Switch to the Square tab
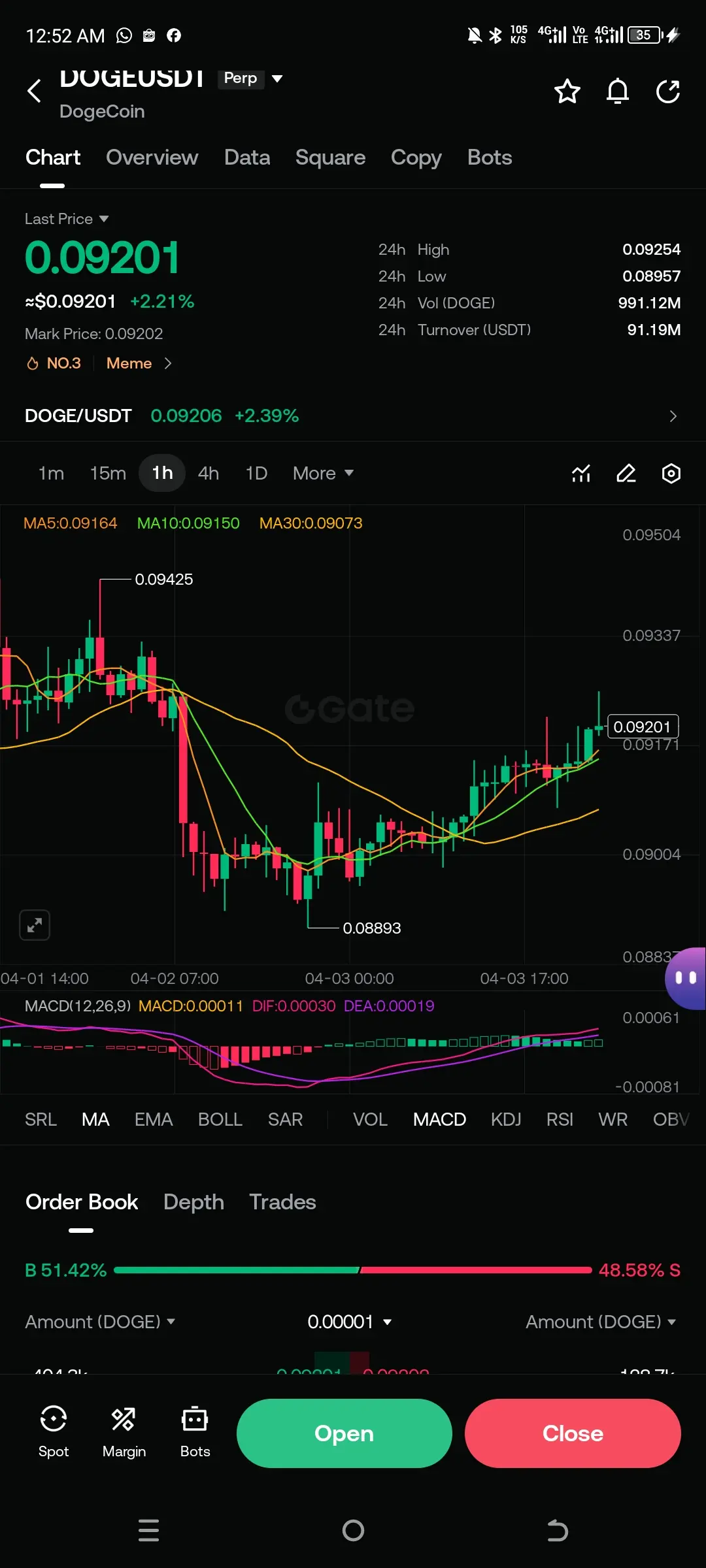 (330, 157)
